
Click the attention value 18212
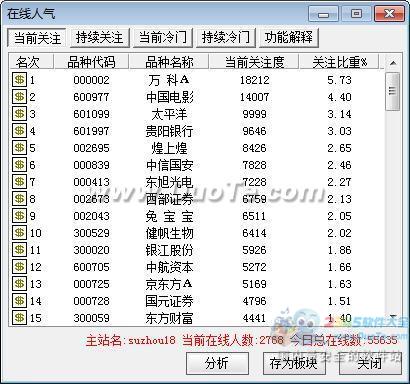pyautogui.click(x=254, y=80)
